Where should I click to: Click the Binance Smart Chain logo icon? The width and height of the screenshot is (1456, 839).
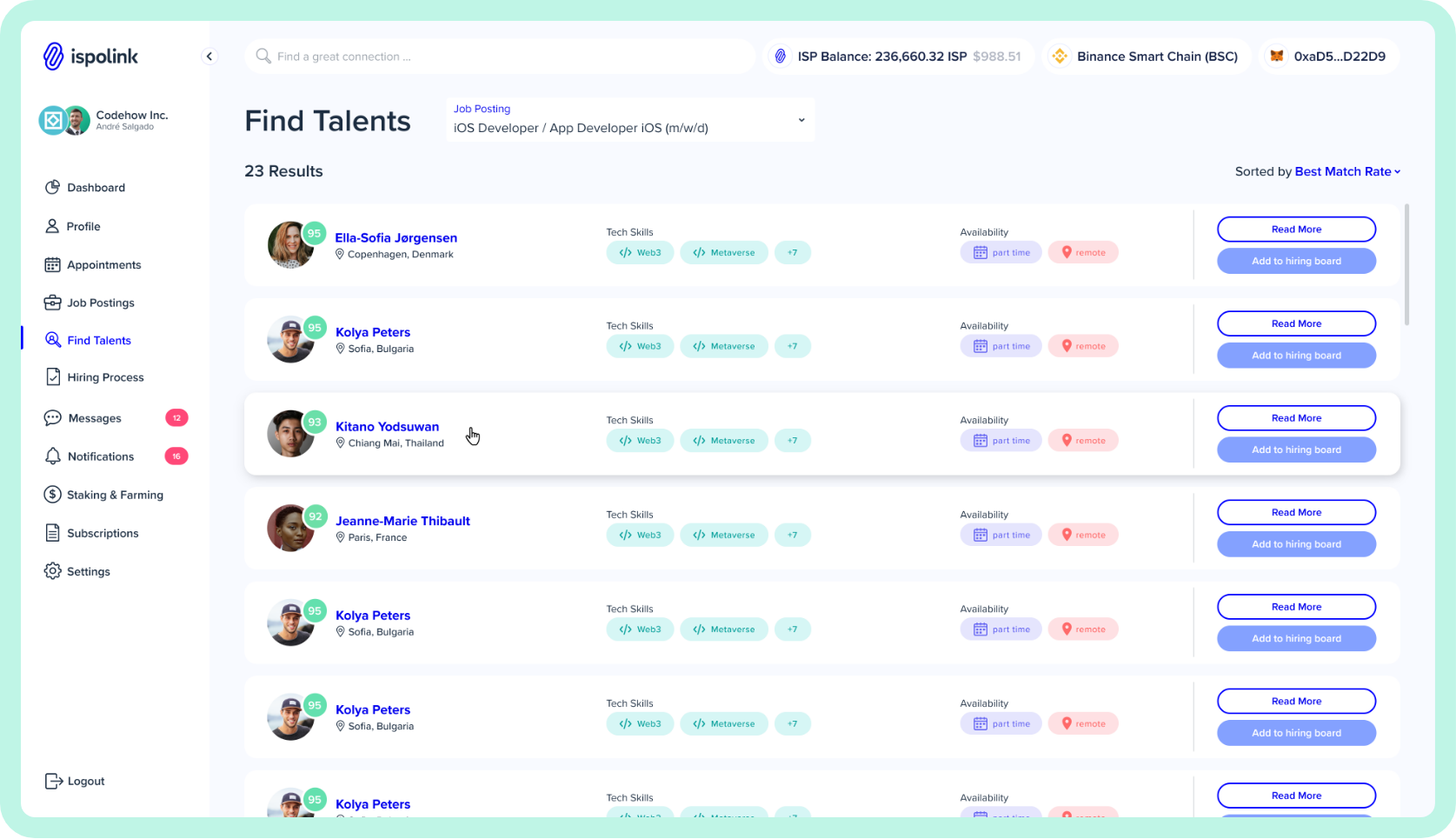tap(1059, 57)
